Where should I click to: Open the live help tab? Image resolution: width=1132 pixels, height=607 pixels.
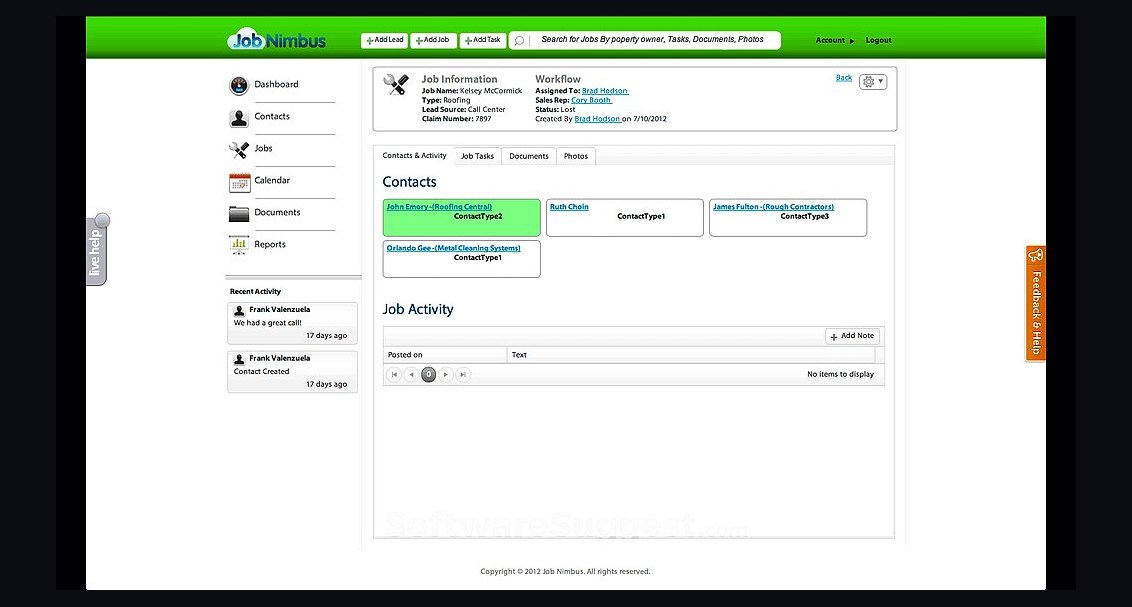coord(97,250)
